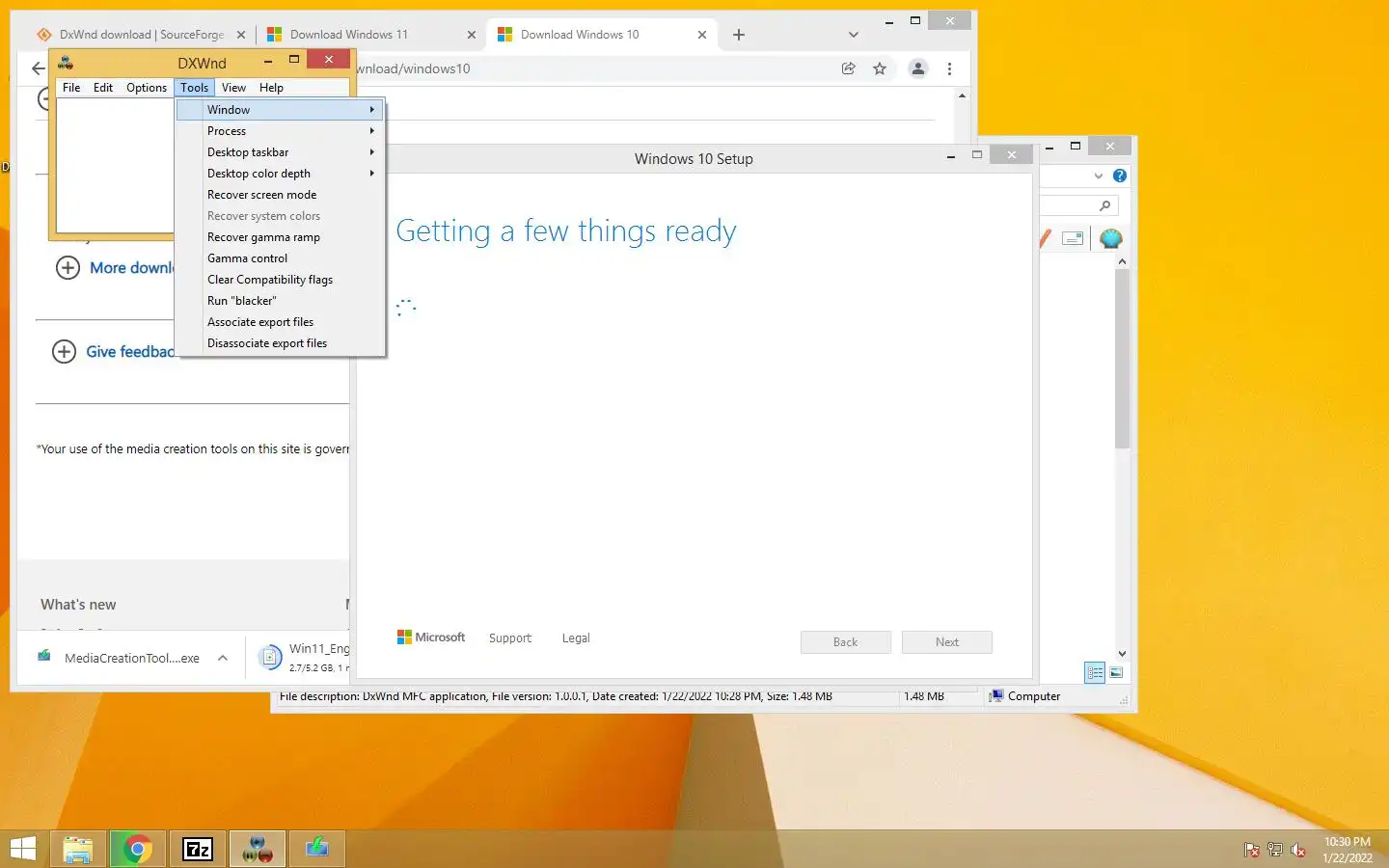Click the Back button in Setup
1389x868 pixels.
tap(846, 642)
